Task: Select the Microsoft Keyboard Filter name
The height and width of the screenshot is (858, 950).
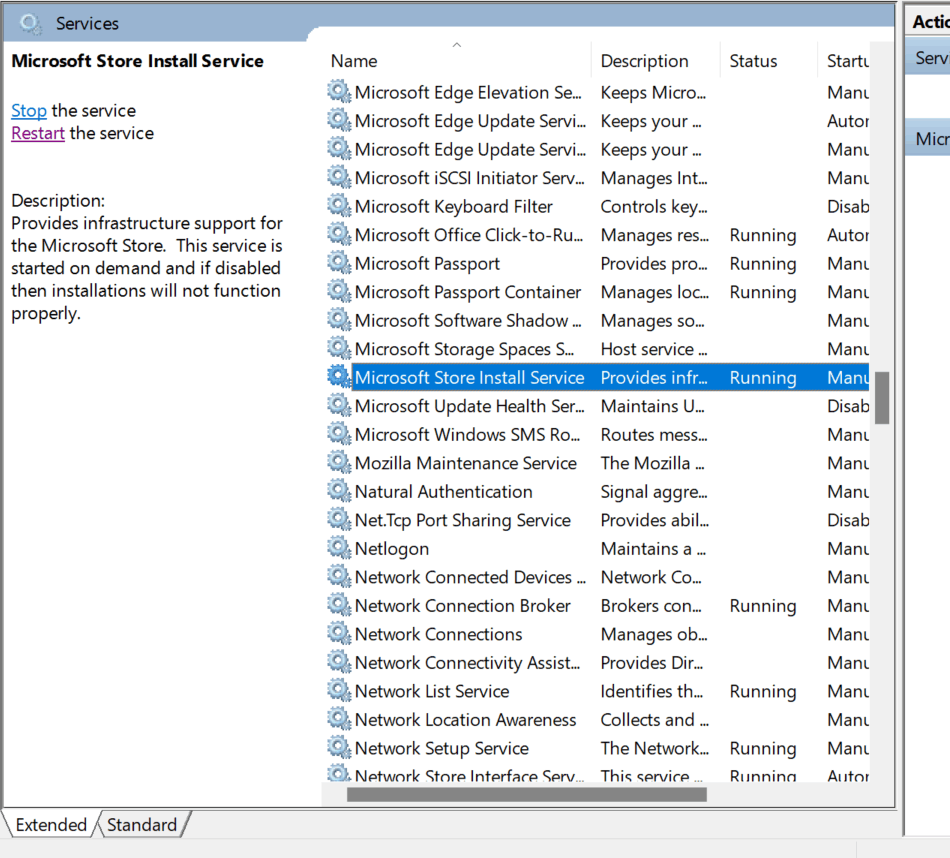Action: [x=454, y=207]
